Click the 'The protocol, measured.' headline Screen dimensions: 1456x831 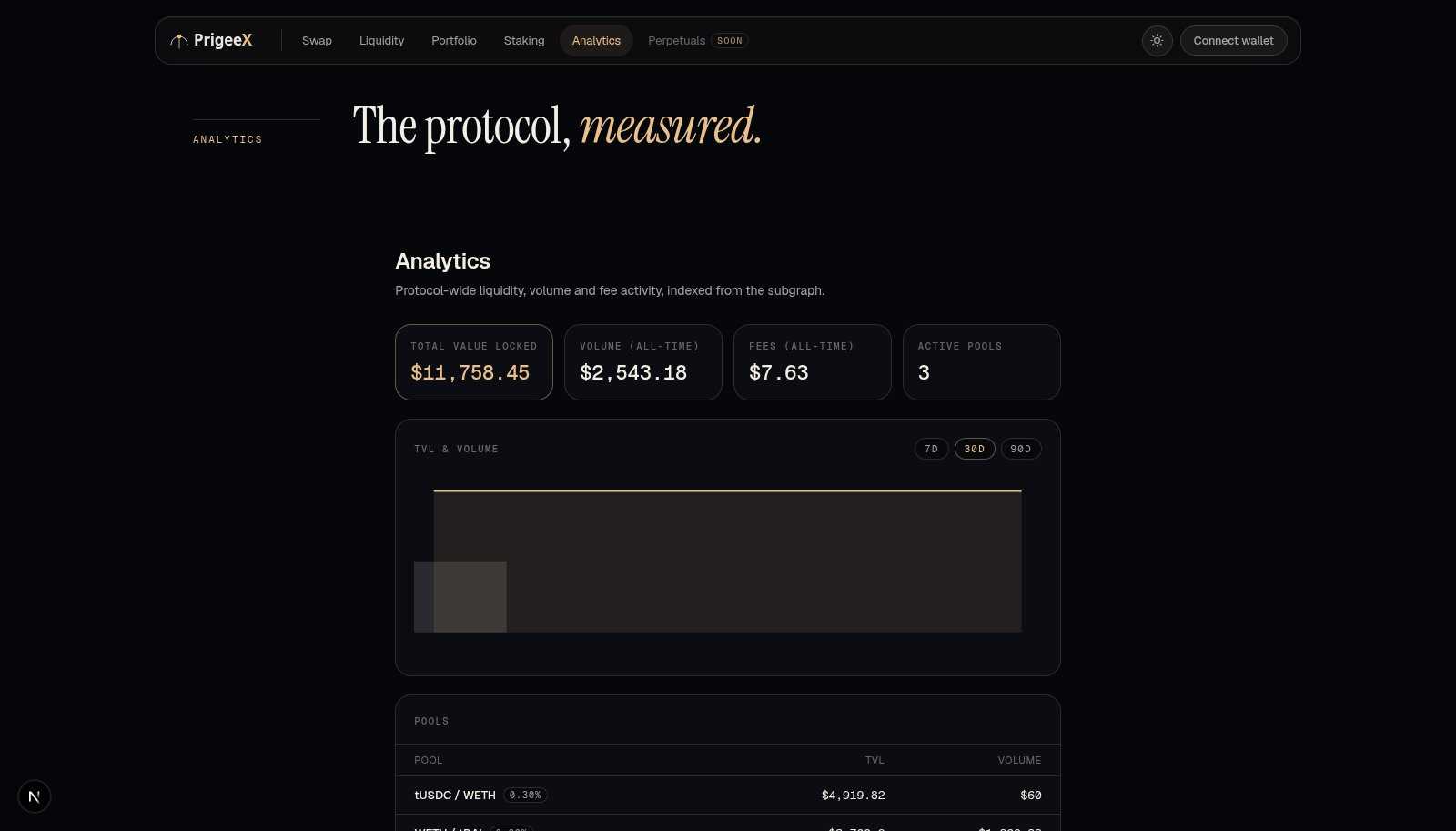[557, 127]
